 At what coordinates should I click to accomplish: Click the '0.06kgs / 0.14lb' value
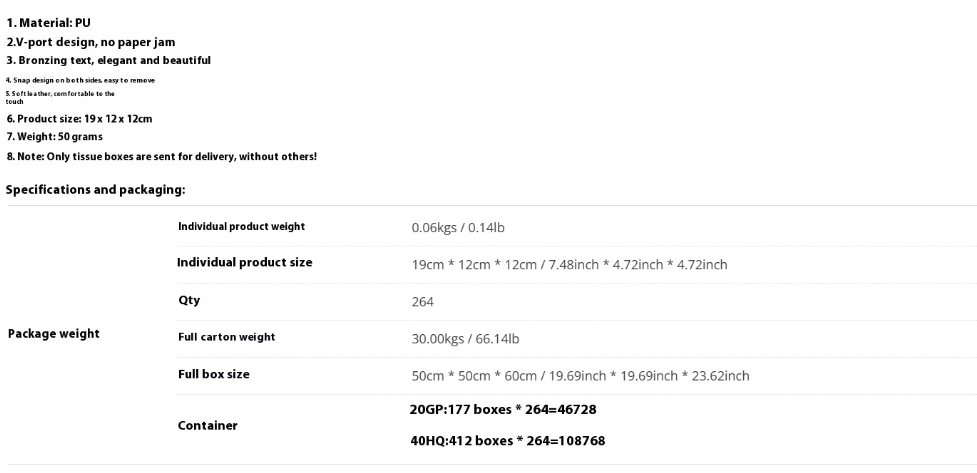tap(458, 227)
